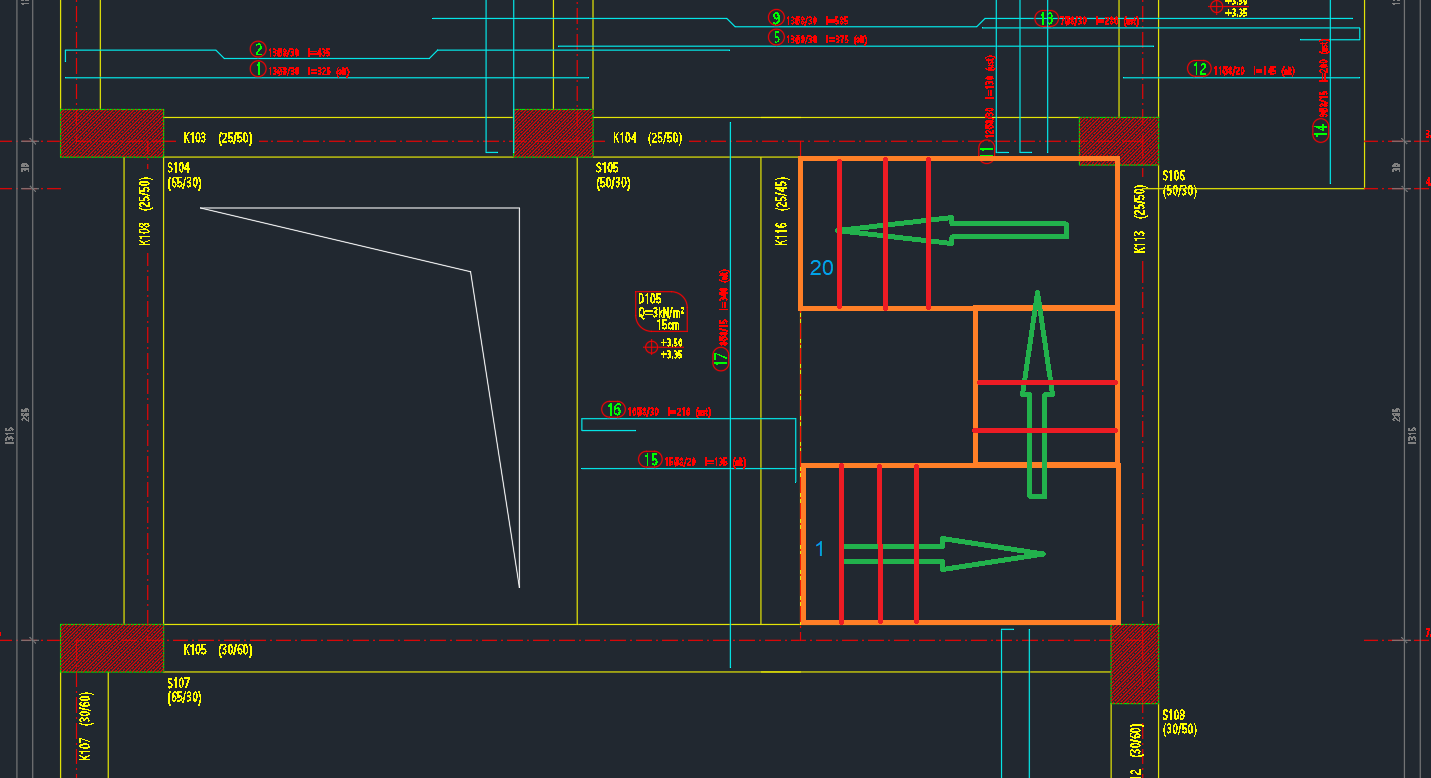Select the vertical K116 (25/45) beam label
The height and width of the screenshot is (778, 1431).
[x=782, y=213]
